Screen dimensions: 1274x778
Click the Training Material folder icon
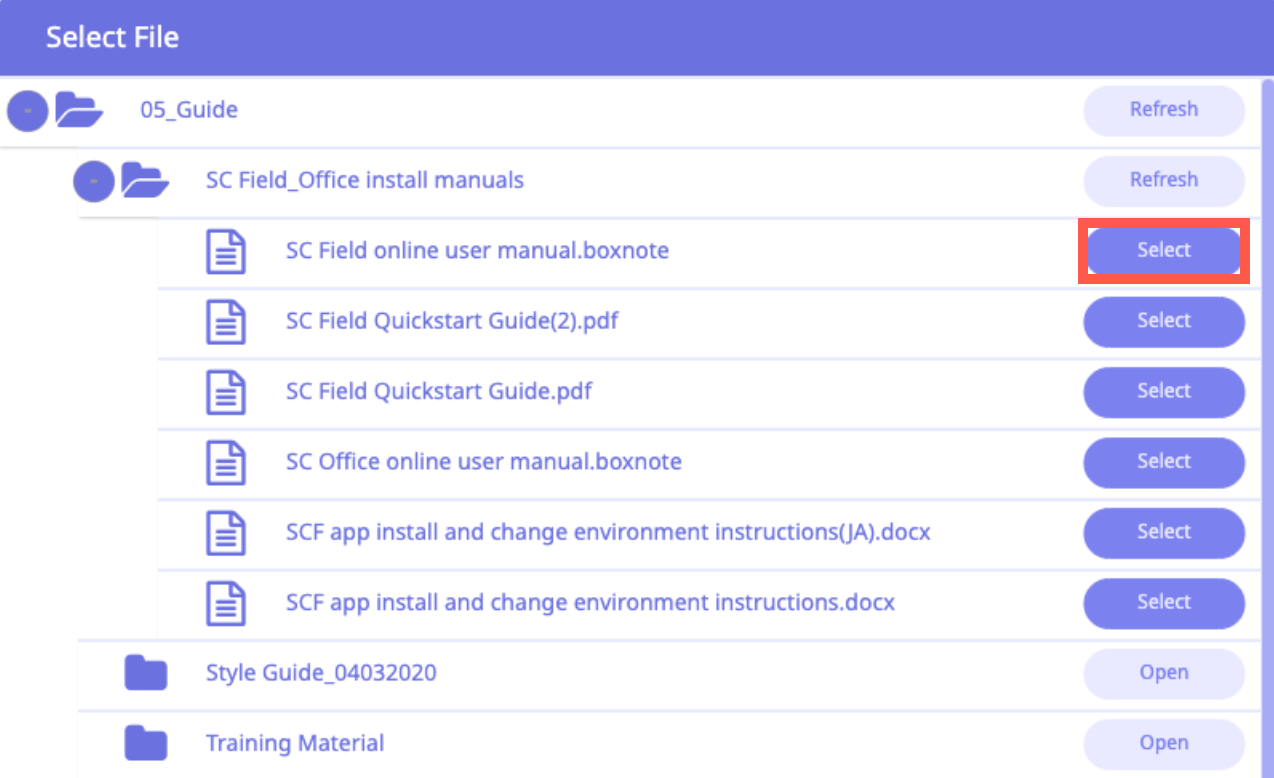(145, 743)
